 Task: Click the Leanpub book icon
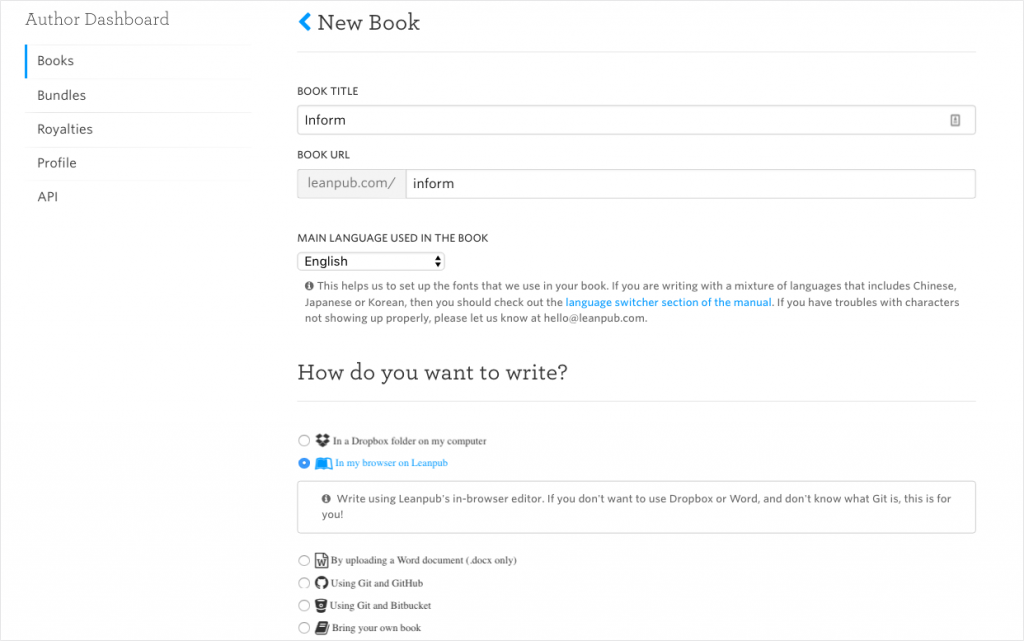click(x=324, y=463)
